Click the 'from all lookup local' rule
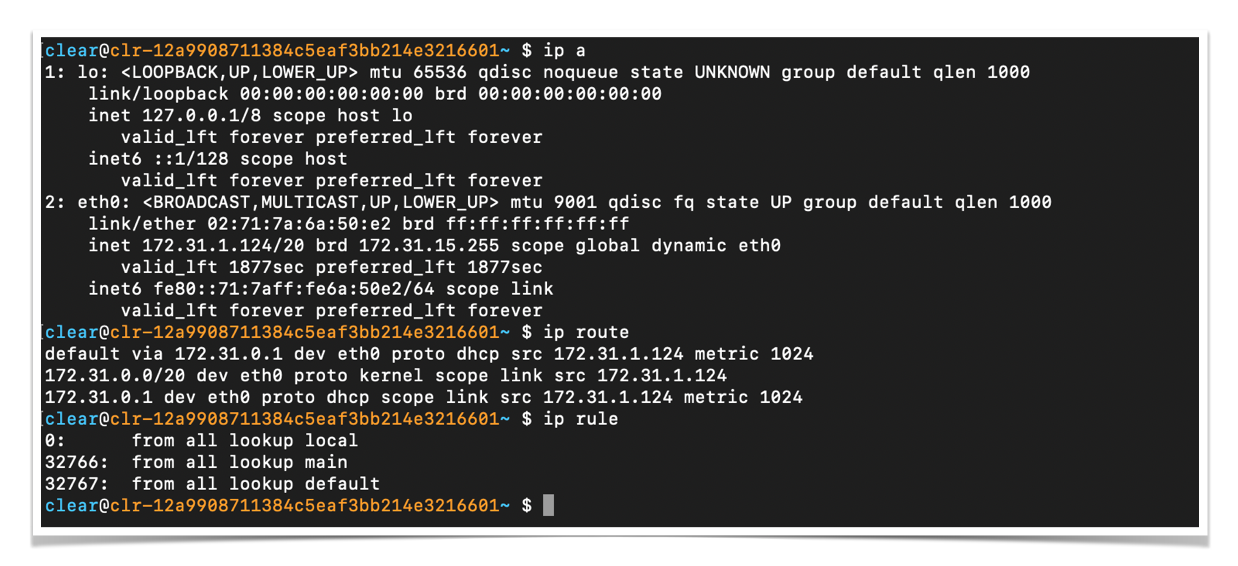The width and height of the screenshot is (1238, 566). (244, 440)
